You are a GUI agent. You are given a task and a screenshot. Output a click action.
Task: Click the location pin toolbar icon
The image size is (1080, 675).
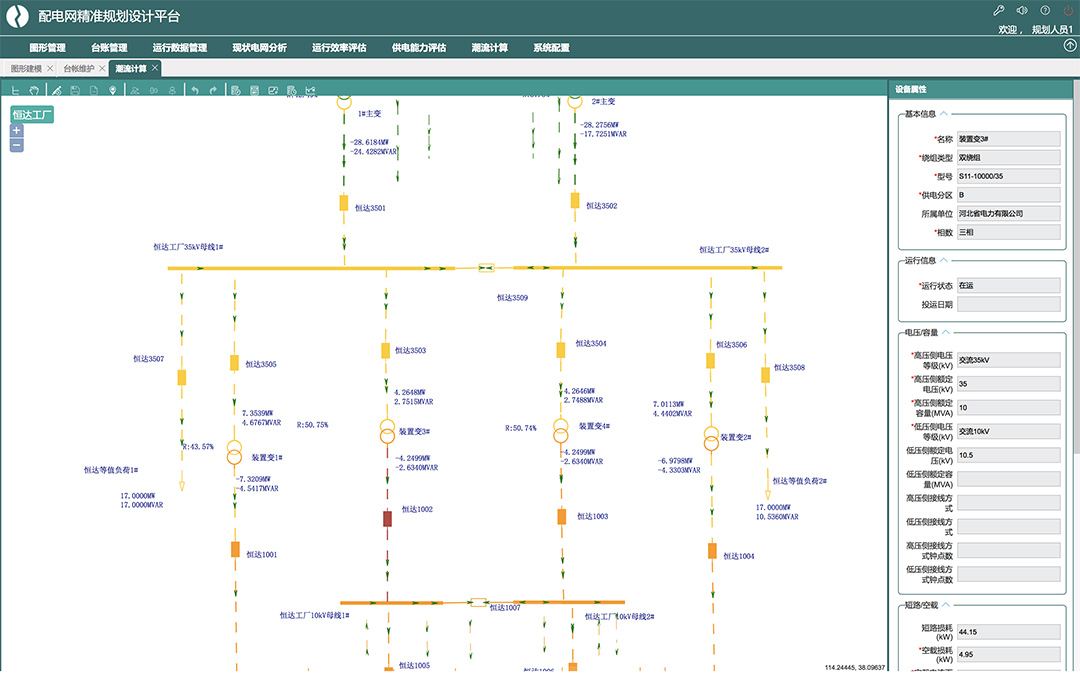click(x=112, y=91)
